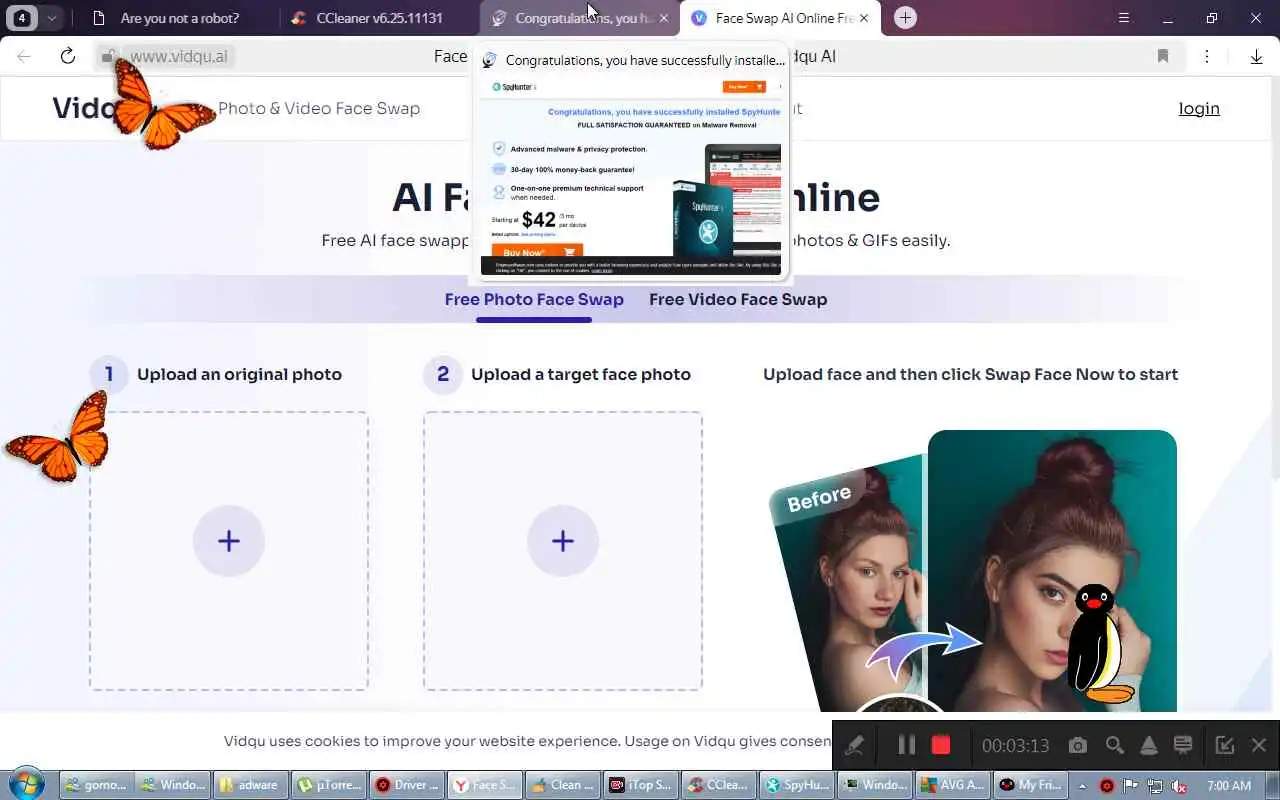Minimize the recorder bar with arrow icon
The width and height of the screenshot is (1280, 800).
pos(1224,745)
